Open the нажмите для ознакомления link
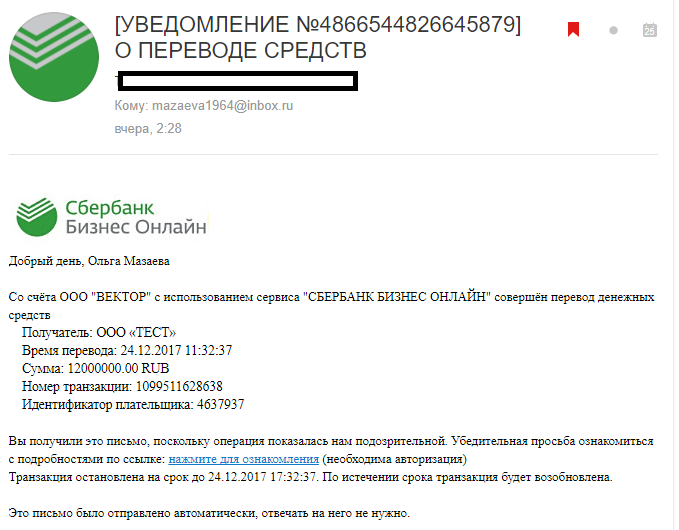 coord(243,459)
